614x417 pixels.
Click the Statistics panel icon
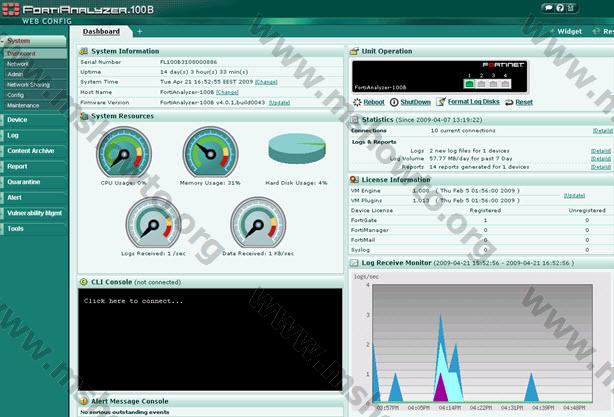click(354, 120)
